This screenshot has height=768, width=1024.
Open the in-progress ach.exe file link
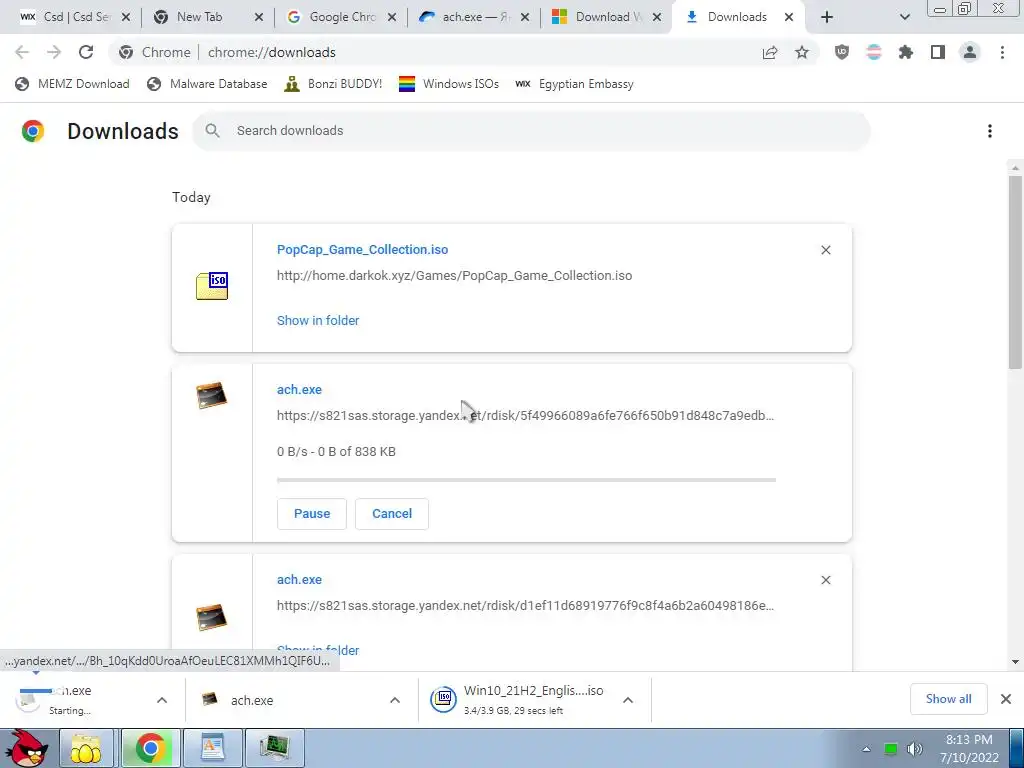[299, 389]
